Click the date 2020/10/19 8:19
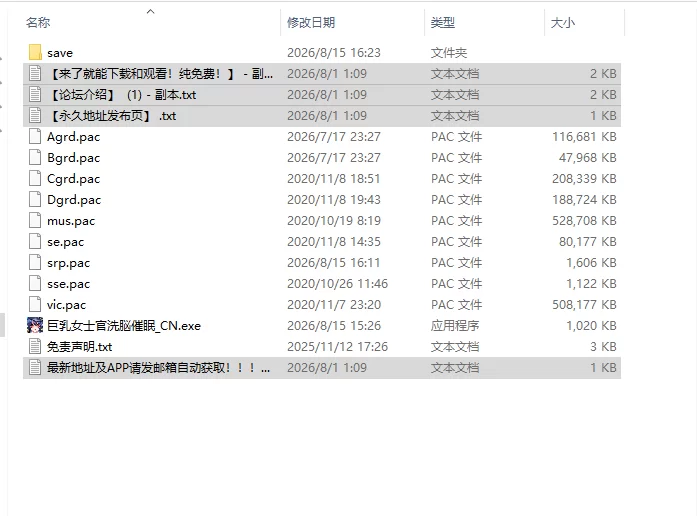 point(334,221)
